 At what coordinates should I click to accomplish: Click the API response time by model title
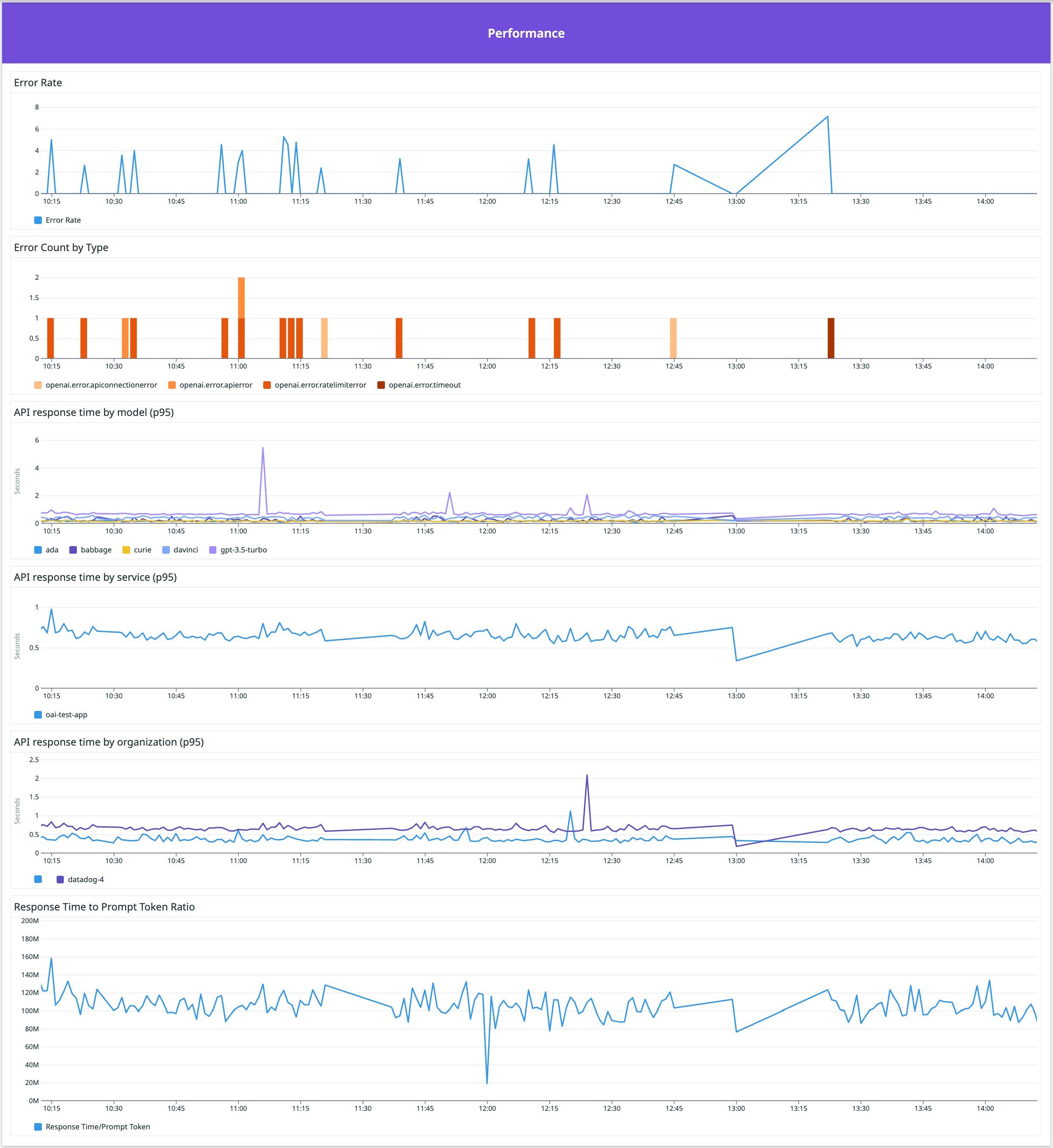pyautogui.click(x=94, y=412)
